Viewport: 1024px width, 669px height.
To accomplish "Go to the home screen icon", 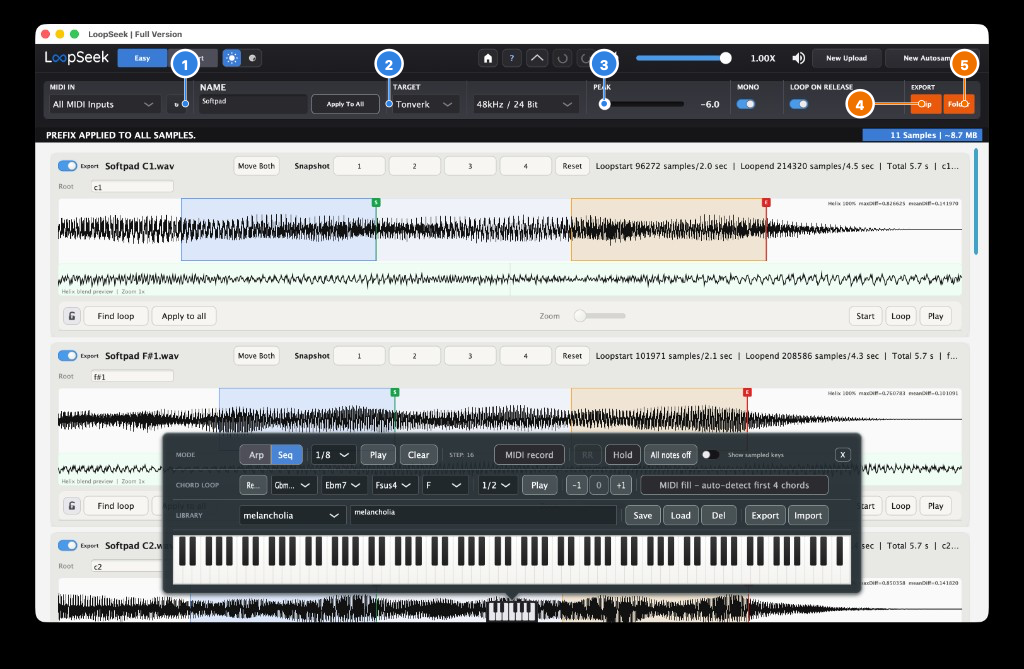I will (488, 58).
